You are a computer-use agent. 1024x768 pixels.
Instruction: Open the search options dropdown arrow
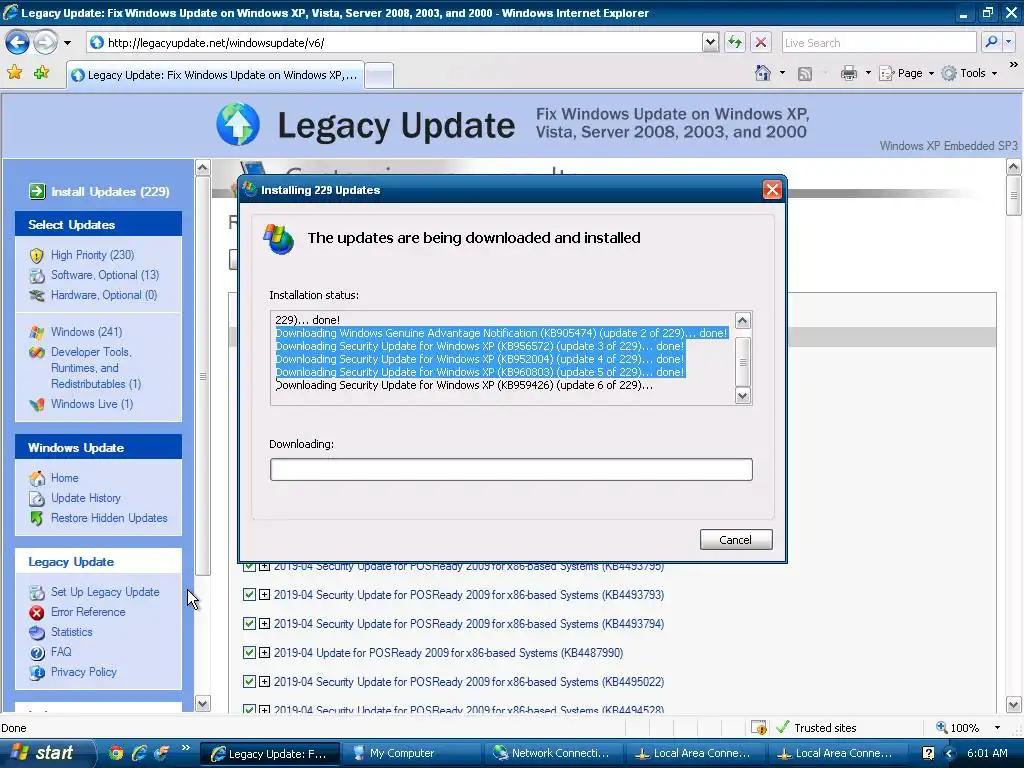pyautogui.click(x=1009, y=42)
